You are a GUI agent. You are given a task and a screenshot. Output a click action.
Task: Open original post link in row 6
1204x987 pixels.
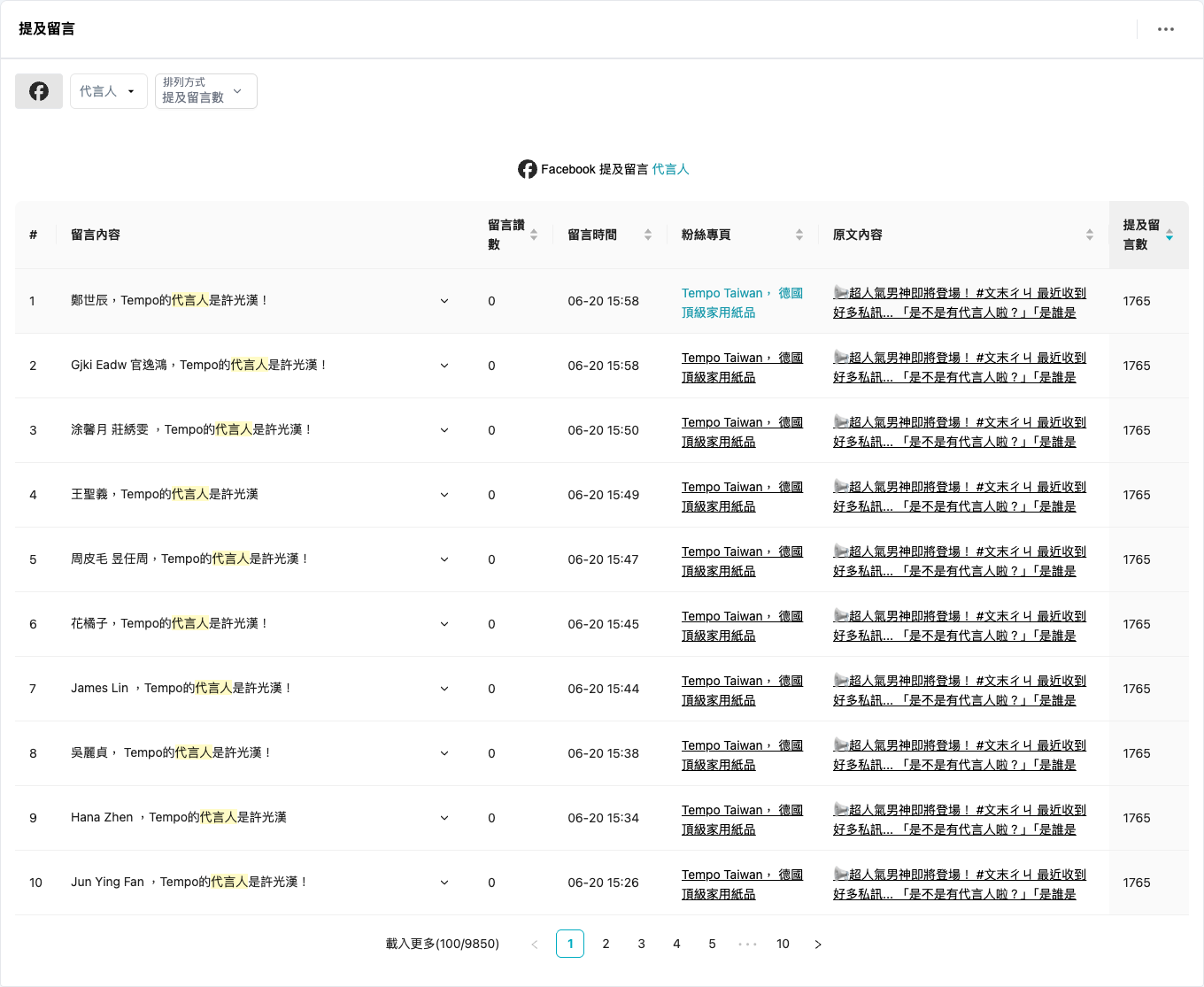click(960, 626)
